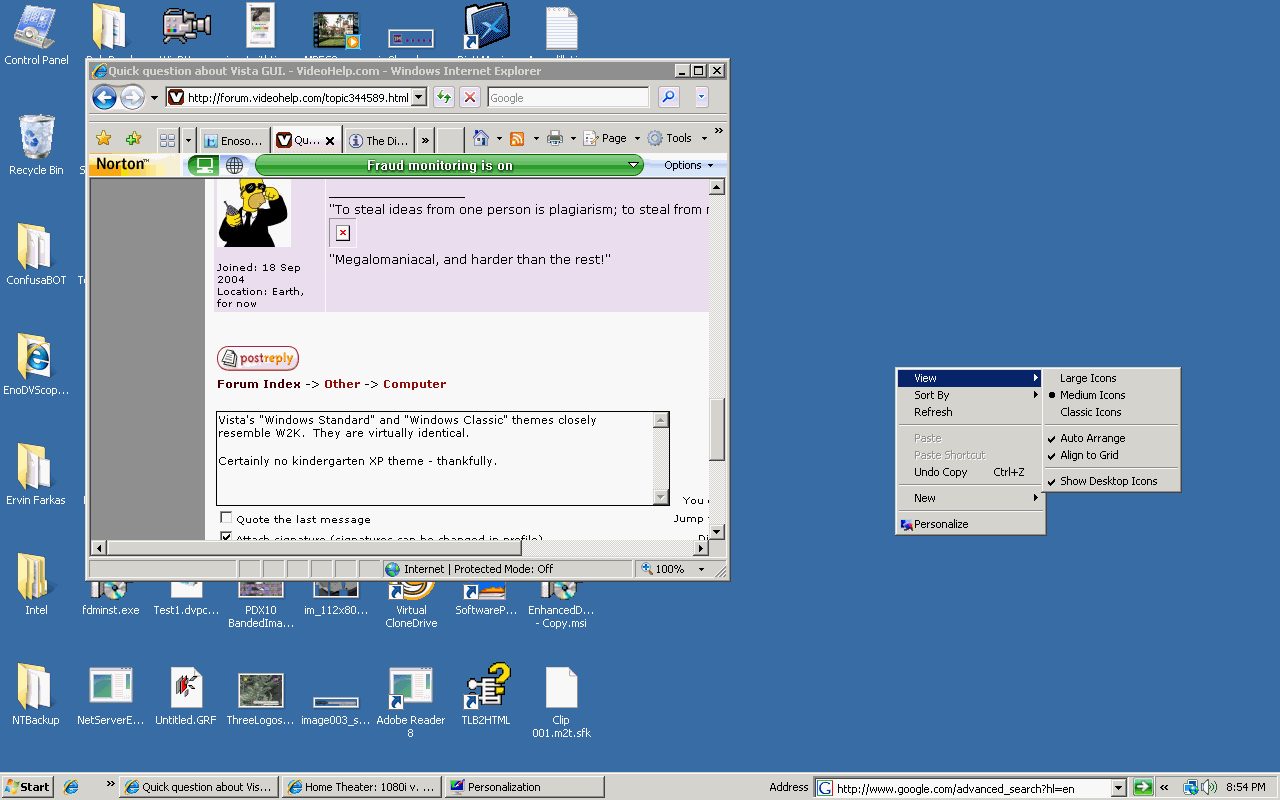The image size is (1280, 800).
Task: Follow Computer breadcrumb link
Action: (x=415, y=384)
